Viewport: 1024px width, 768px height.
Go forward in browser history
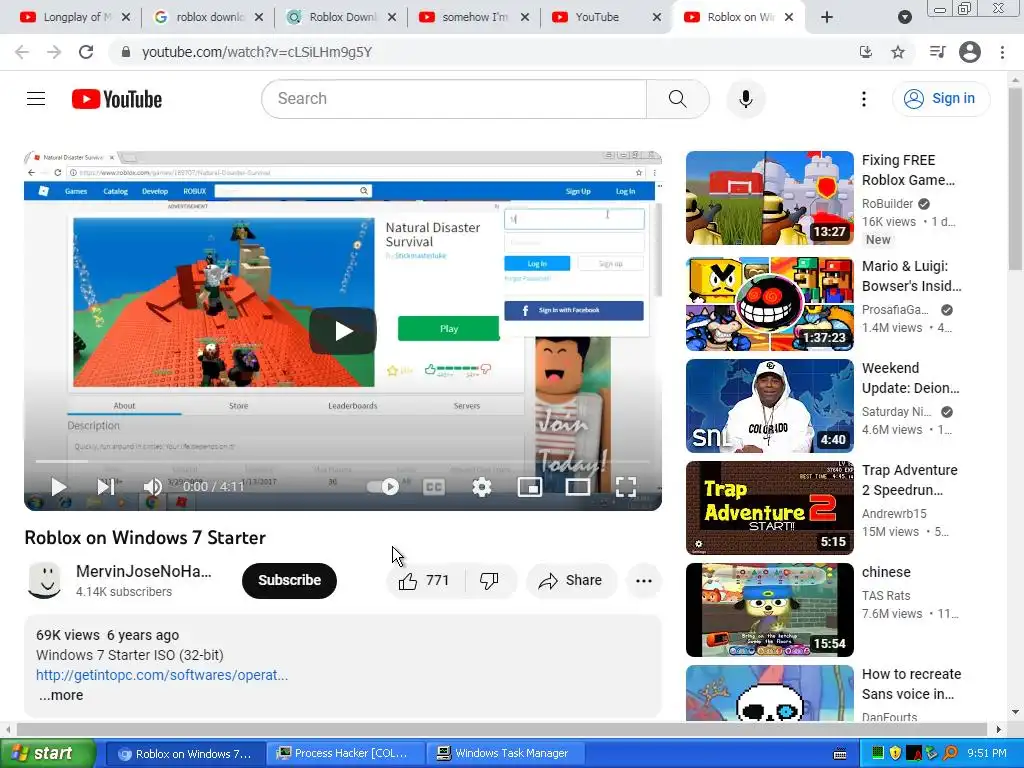tap(54, 52)
